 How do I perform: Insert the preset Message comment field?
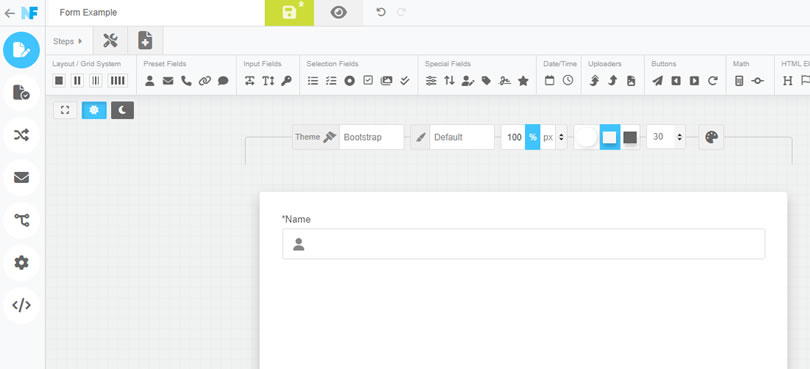point(223,81)
